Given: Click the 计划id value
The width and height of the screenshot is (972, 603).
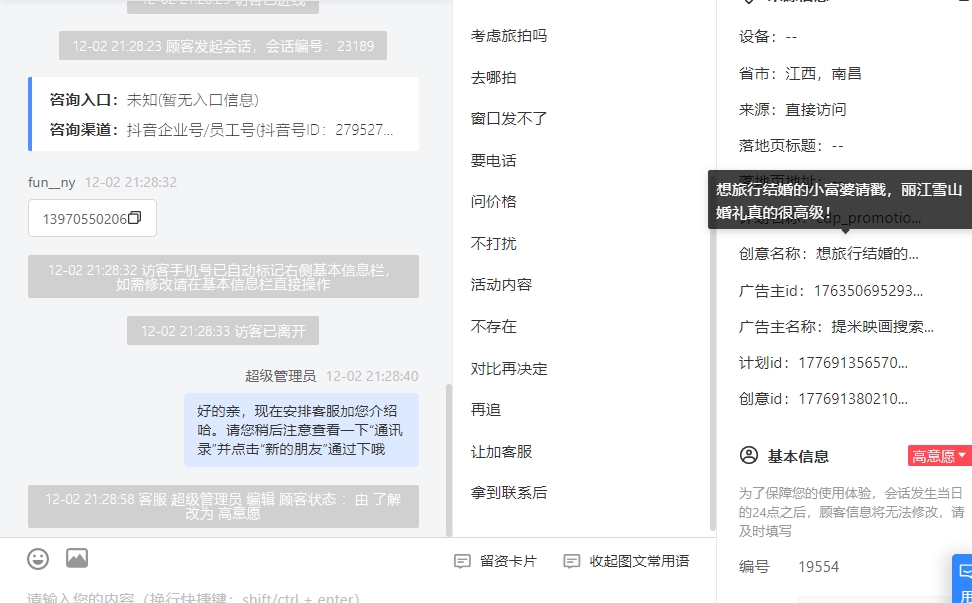Looking at the screenshot, I should point(853,363).
